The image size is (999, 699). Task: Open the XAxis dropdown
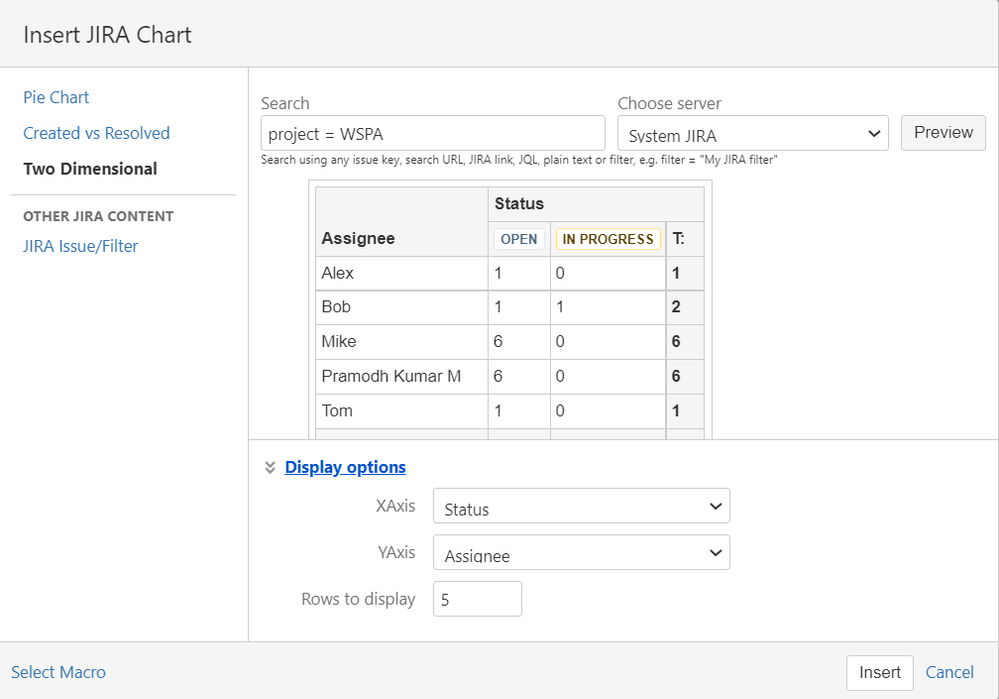point(580,506)
